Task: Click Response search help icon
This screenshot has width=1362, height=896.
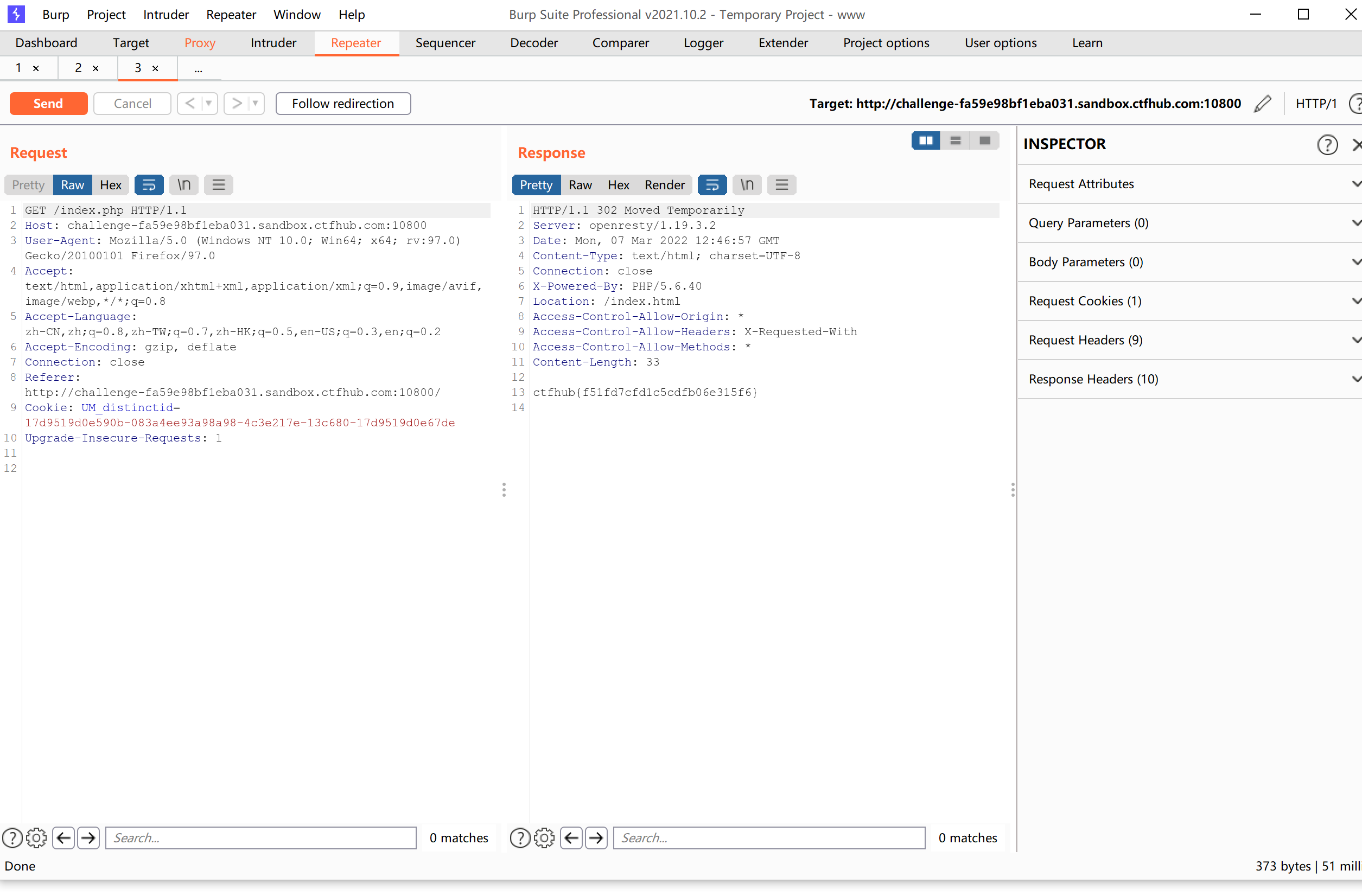Action: pyautogui.click(x=520, y=838)
